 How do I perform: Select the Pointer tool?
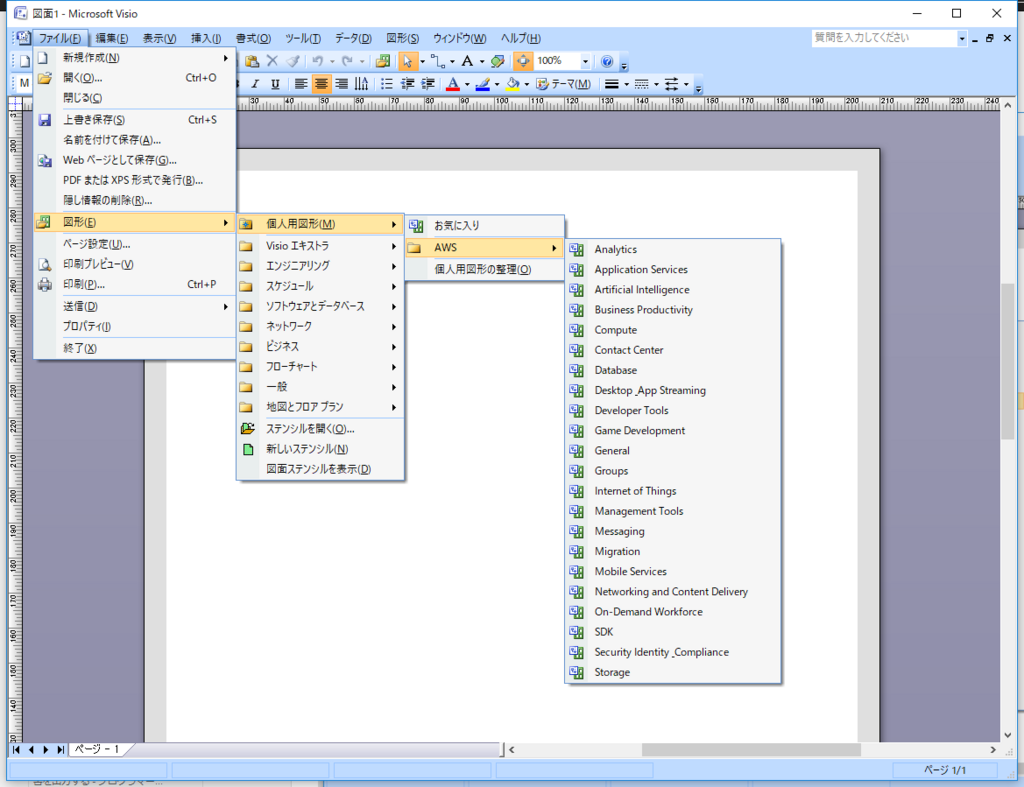point(408,61)
